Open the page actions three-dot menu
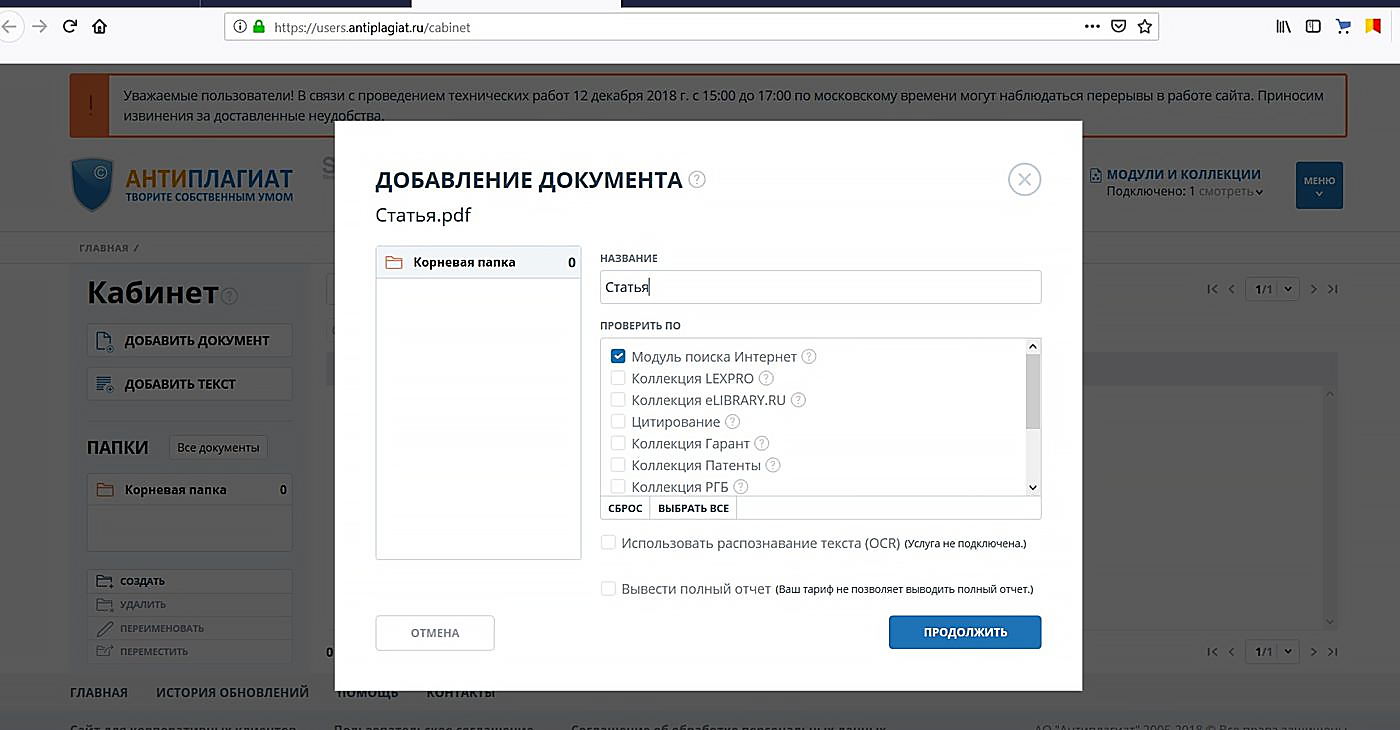 point(1092,27)
